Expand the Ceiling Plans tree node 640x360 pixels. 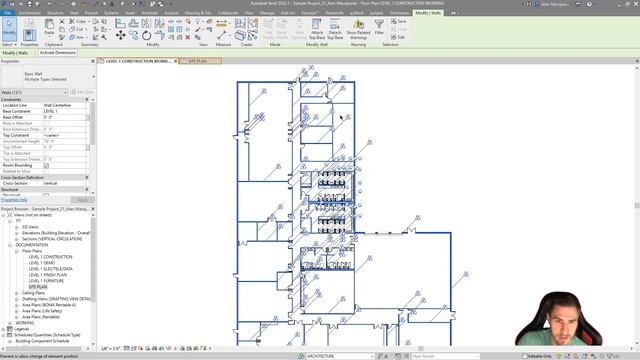pos(17,293)
